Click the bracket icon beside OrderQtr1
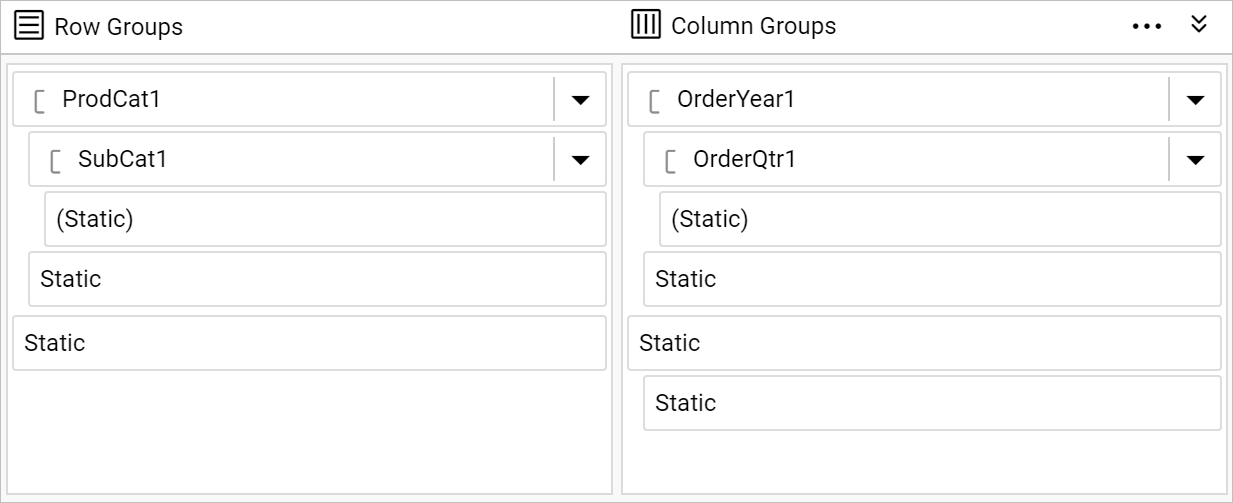Viewport: 1233px width, 503px height. tap(671, 160)
